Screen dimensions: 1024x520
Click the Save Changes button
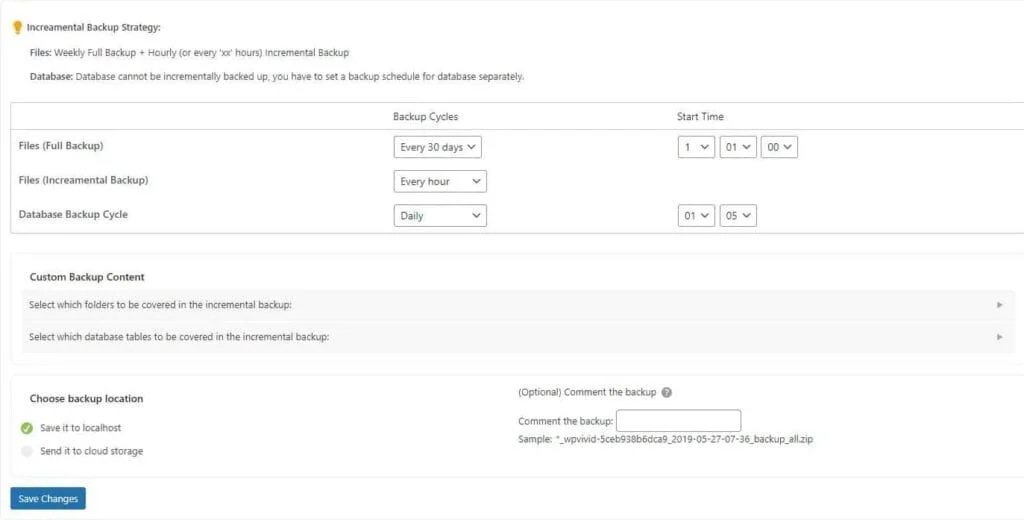coord(47,499)
